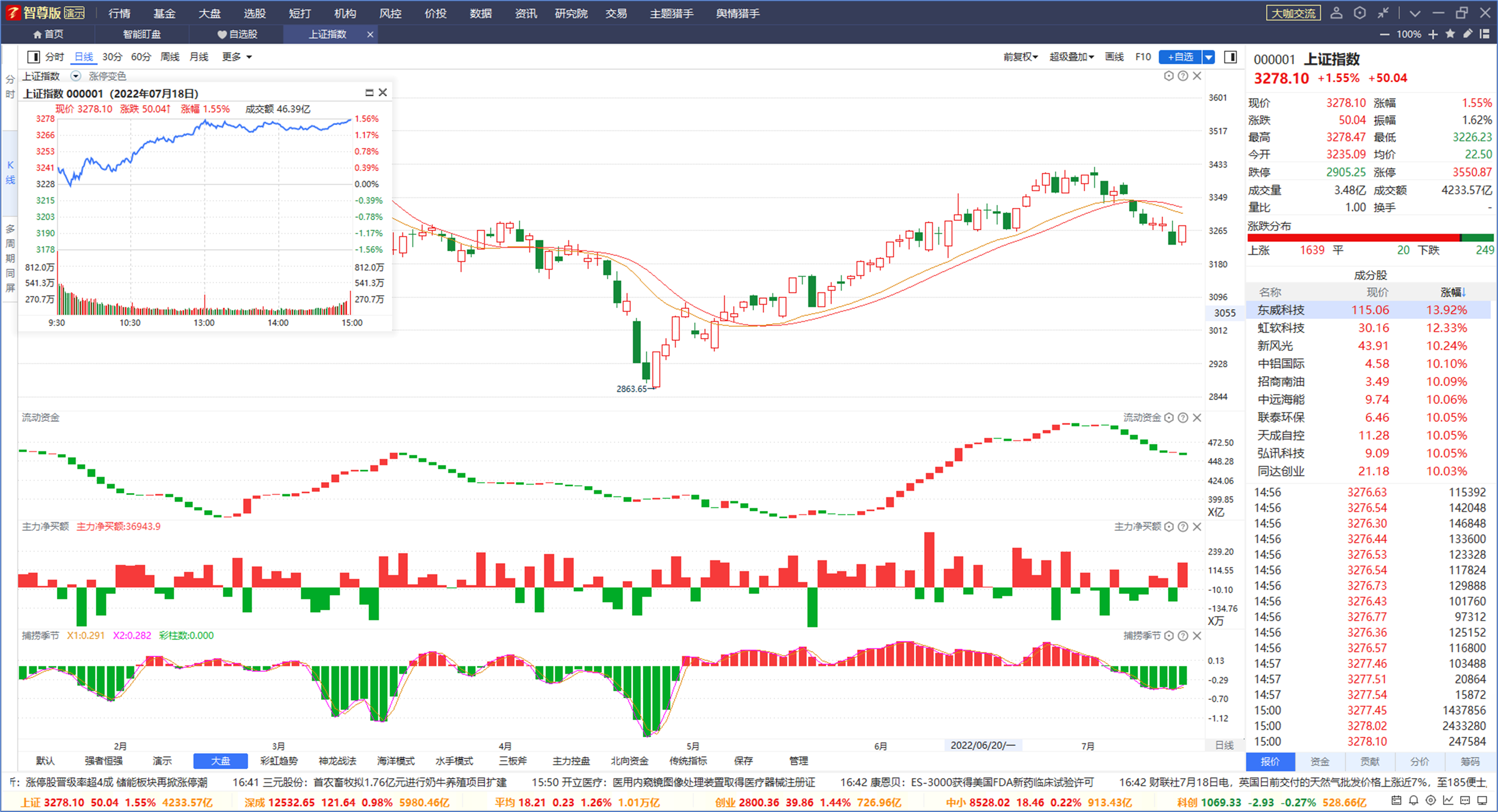Click the line chart icon in status bar
This screenshot has width=1498, height=812.
pyautogui.click(x=1448, y=801)
